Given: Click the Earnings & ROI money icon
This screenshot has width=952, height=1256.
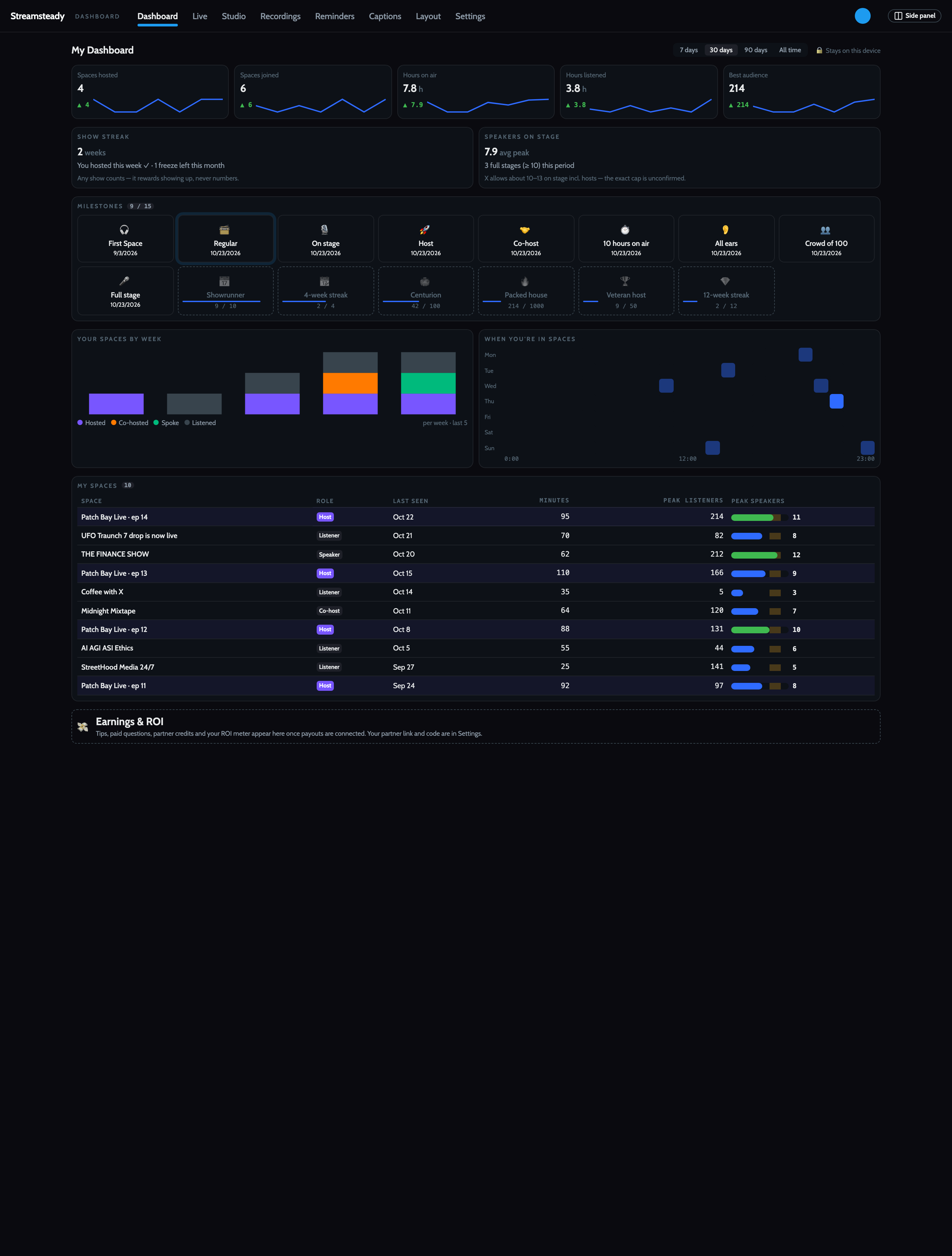Looking at the screenshot, I should [83, 727].
